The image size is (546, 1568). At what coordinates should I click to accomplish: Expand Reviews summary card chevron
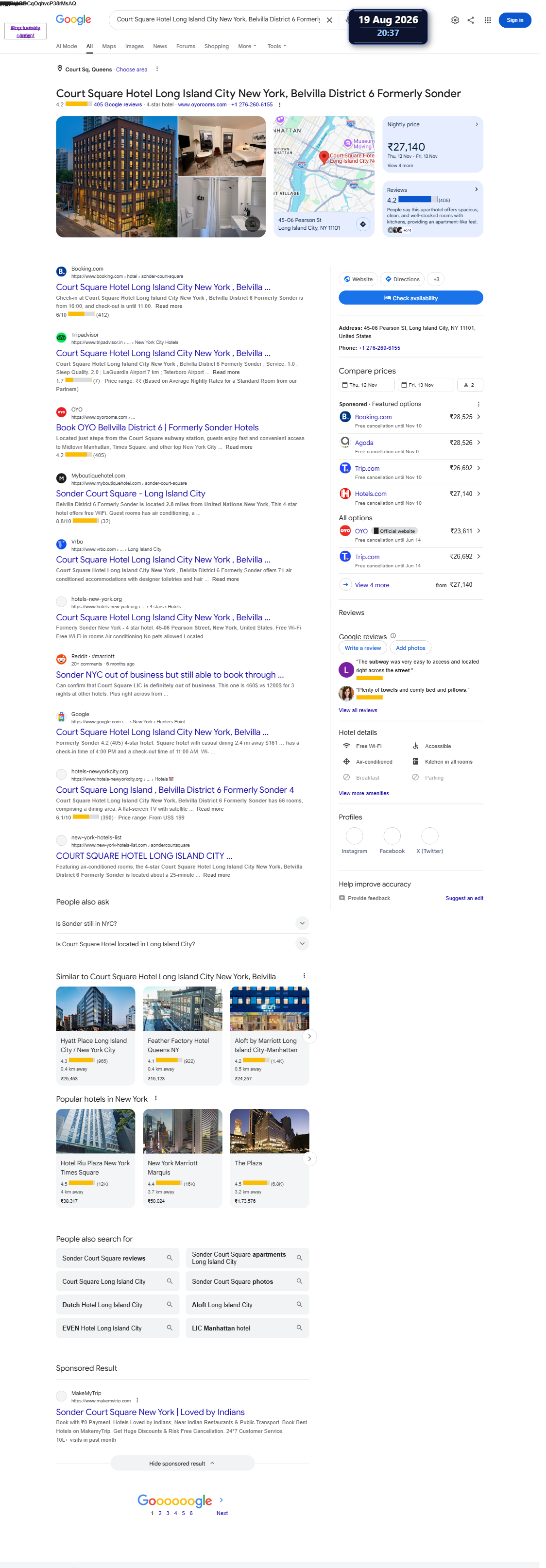click(477, 189)
